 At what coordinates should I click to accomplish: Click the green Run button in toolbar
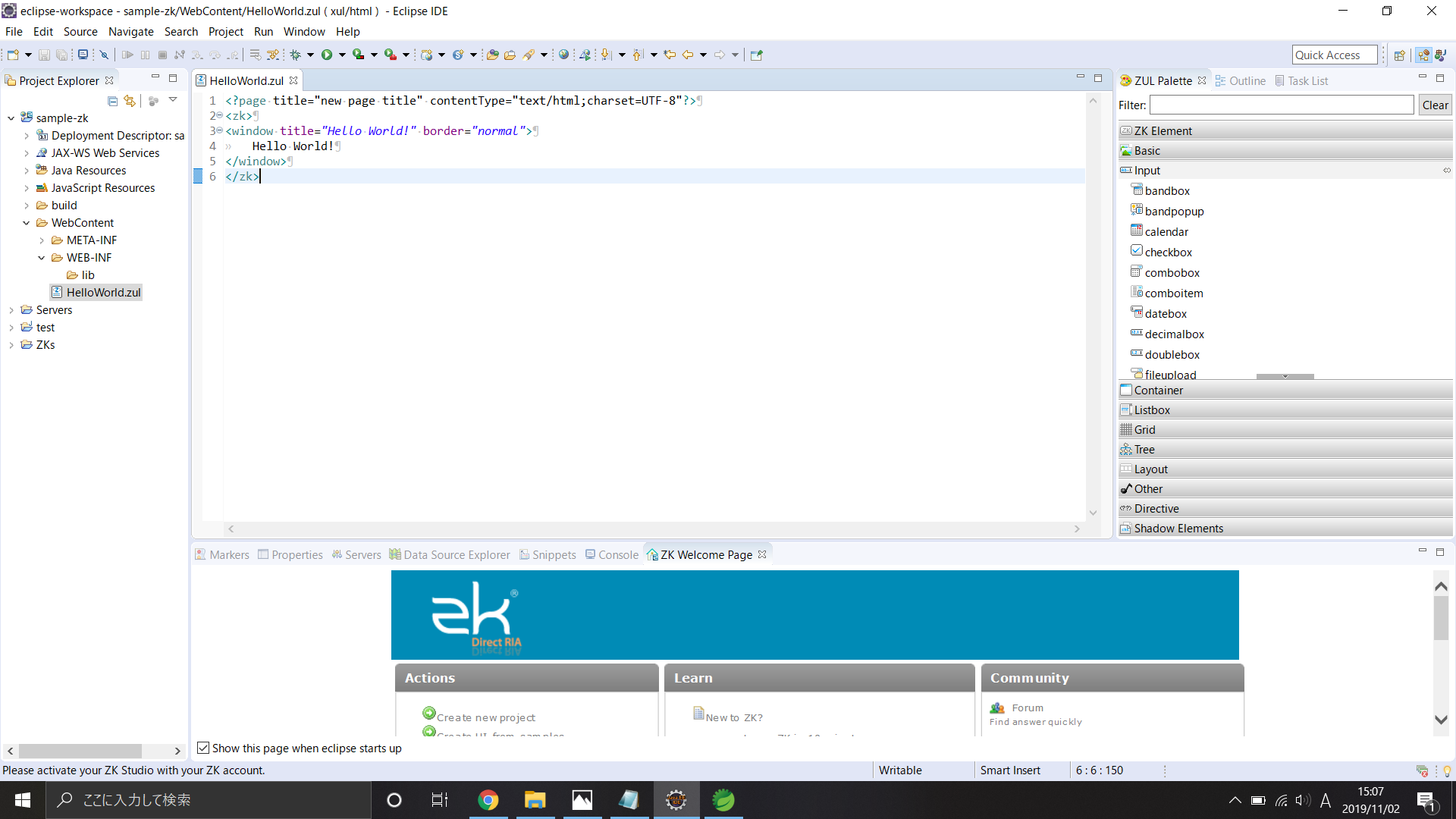[327, 55]
